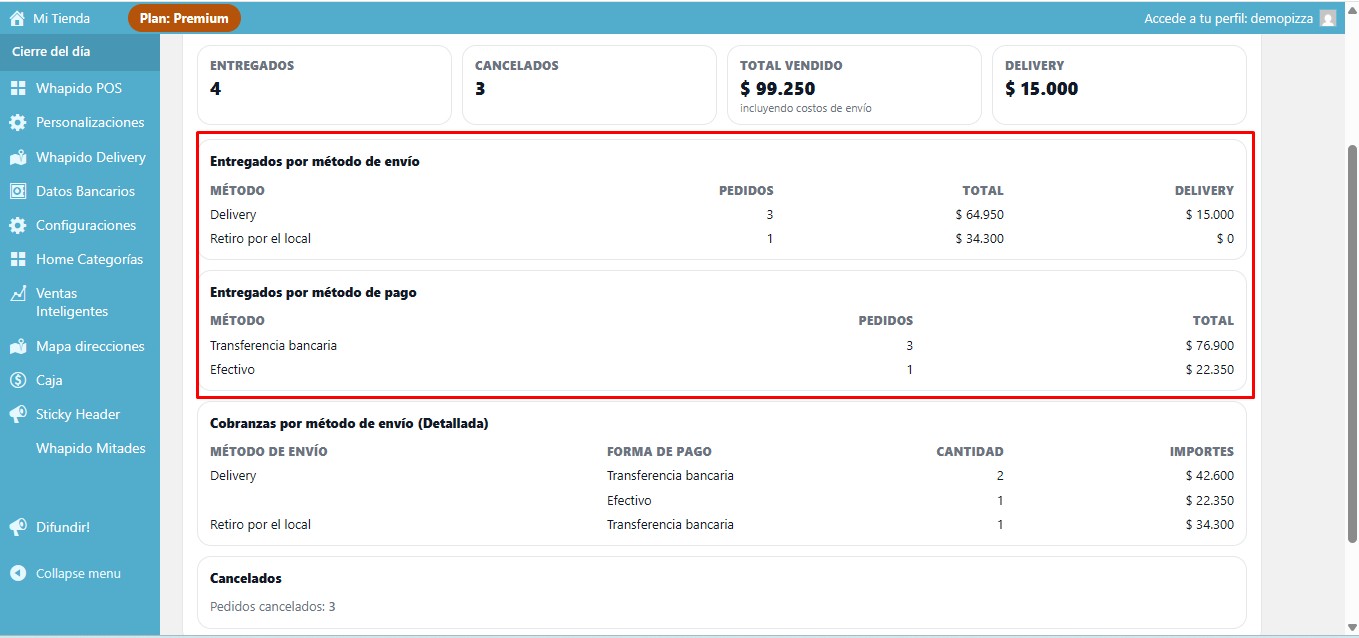Click the Mi Tienda home icon

[17, 18]
